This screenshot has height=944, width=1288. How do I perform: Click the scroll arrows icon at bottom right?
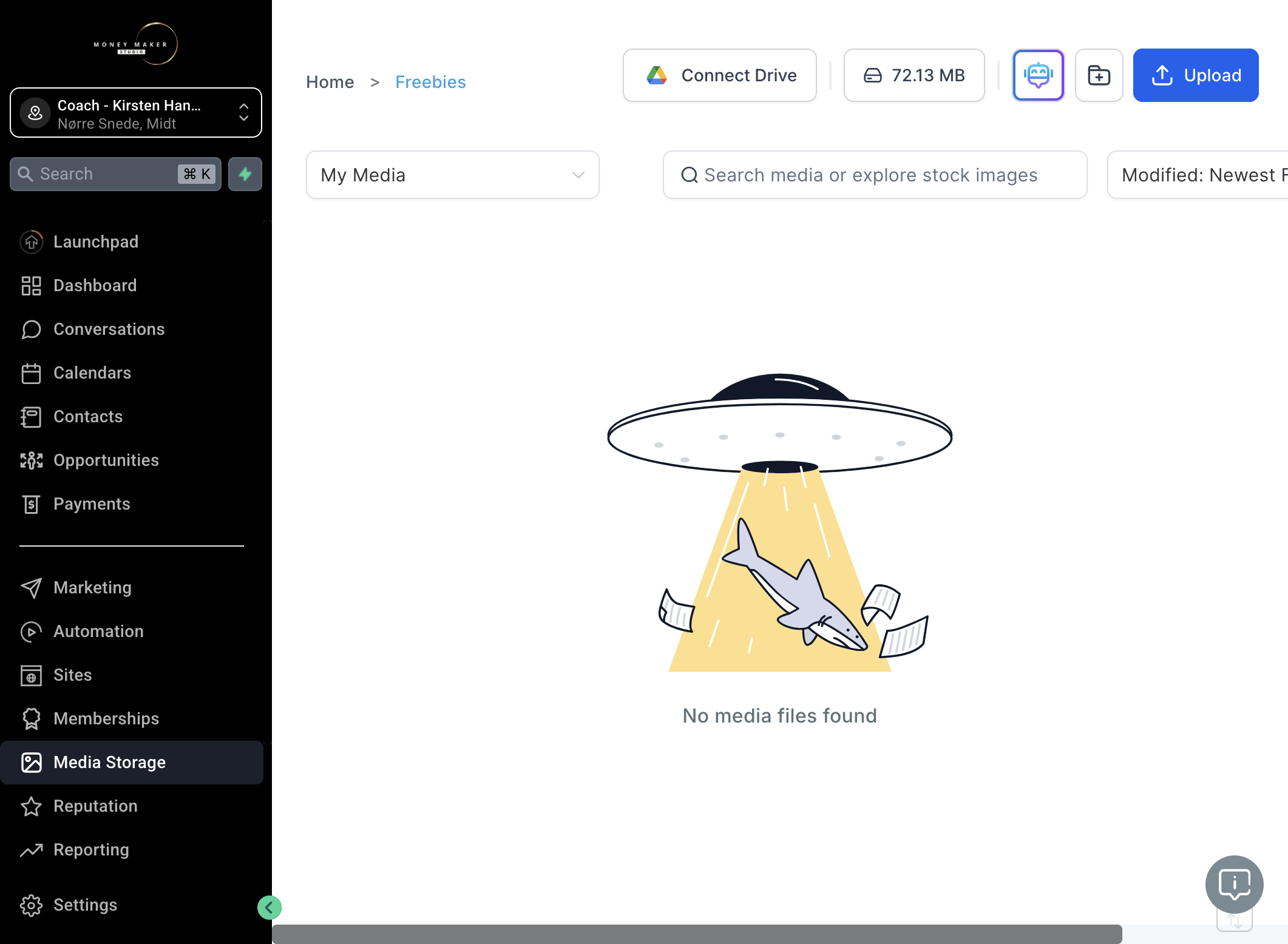[x=1234, y=921]
